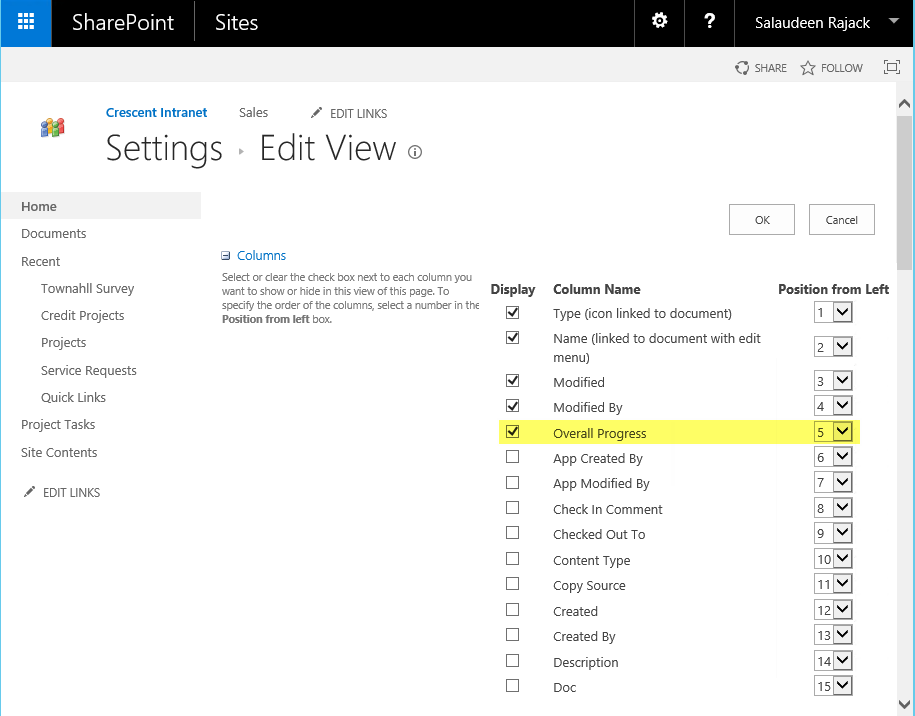Select Sites in the top bar
Viewport: 915px width, 716px height.
[235, 22]
